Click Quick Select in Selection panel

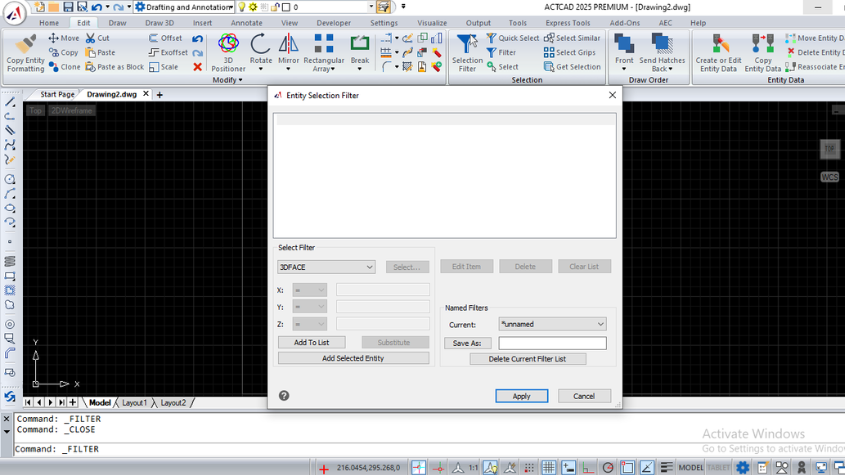pos(512,38)
